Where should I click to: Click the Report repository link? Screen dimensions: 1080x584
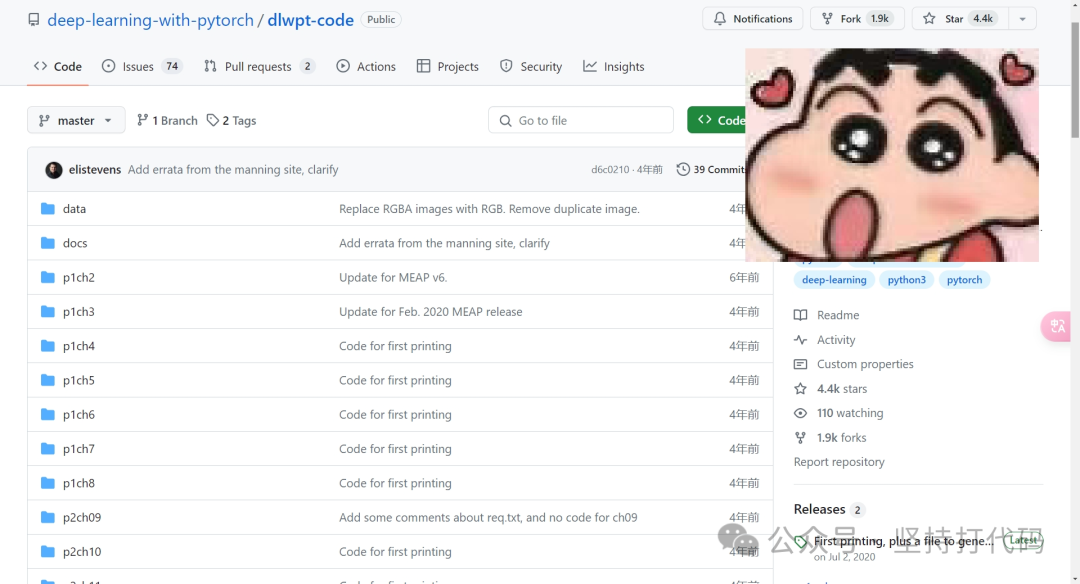[x=839, y=462]
